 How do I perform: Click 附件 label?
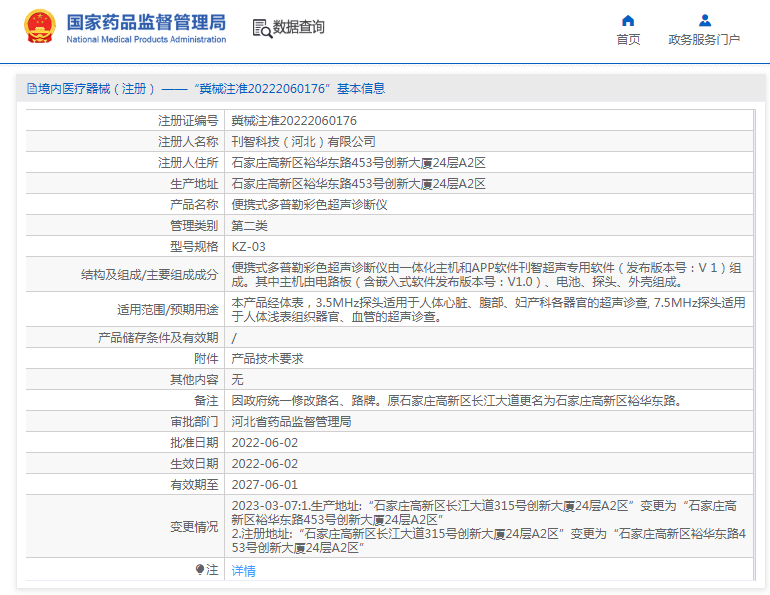tap(206, 359)
